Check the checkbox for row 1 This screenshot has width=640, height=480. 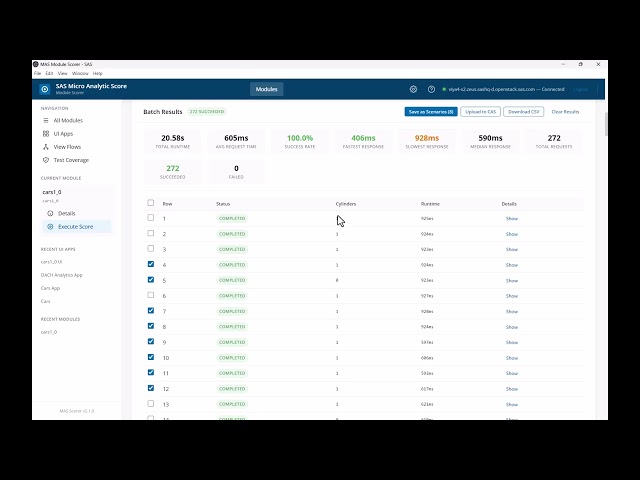(x=151, y=218)
